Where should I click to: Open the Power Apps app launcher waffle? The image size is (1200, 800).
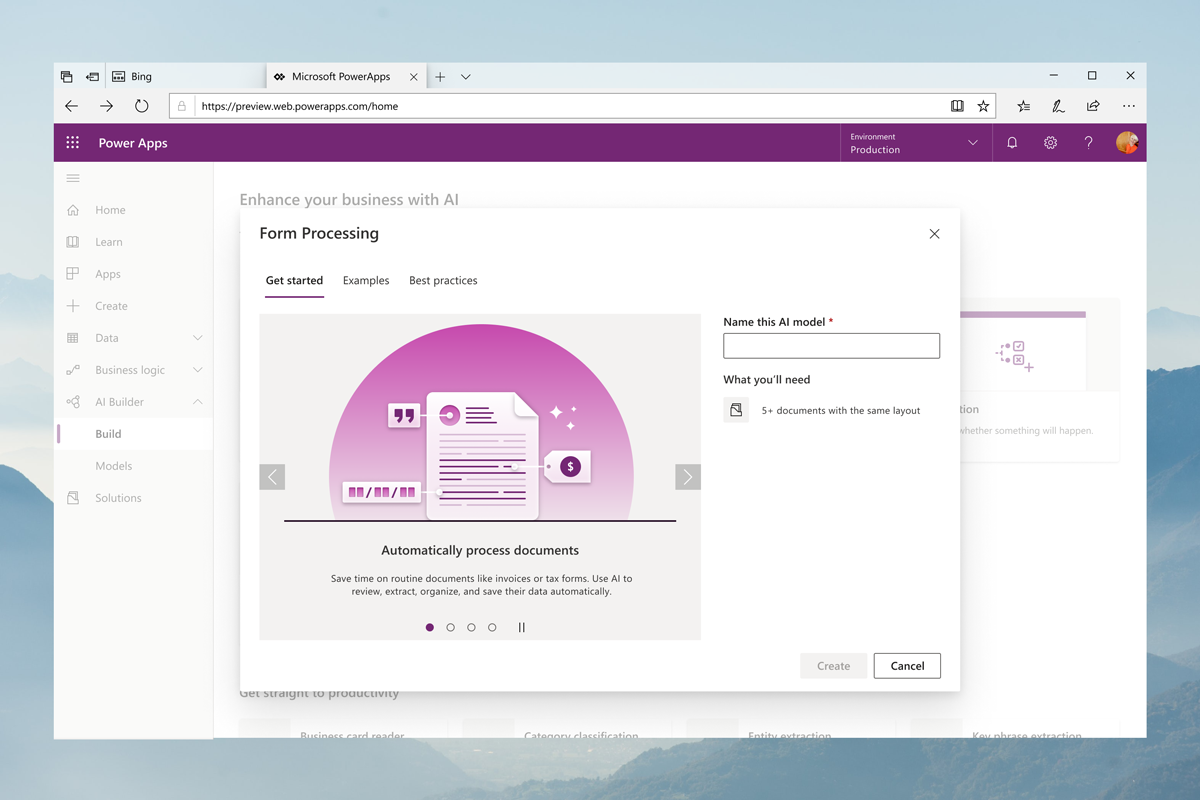pos(72,143)
